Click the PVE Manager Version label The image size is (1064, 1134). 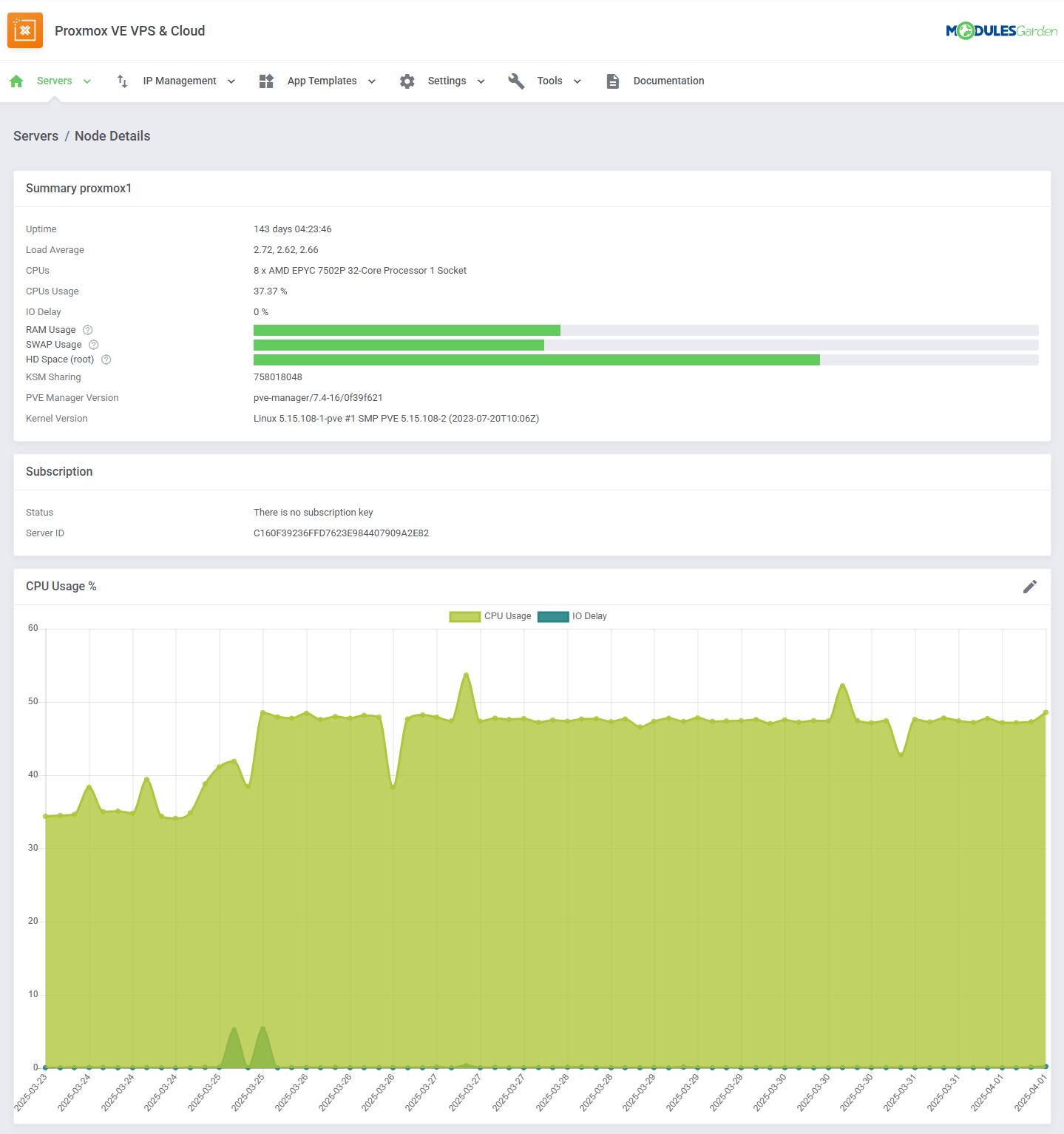[x=72, y=398]
